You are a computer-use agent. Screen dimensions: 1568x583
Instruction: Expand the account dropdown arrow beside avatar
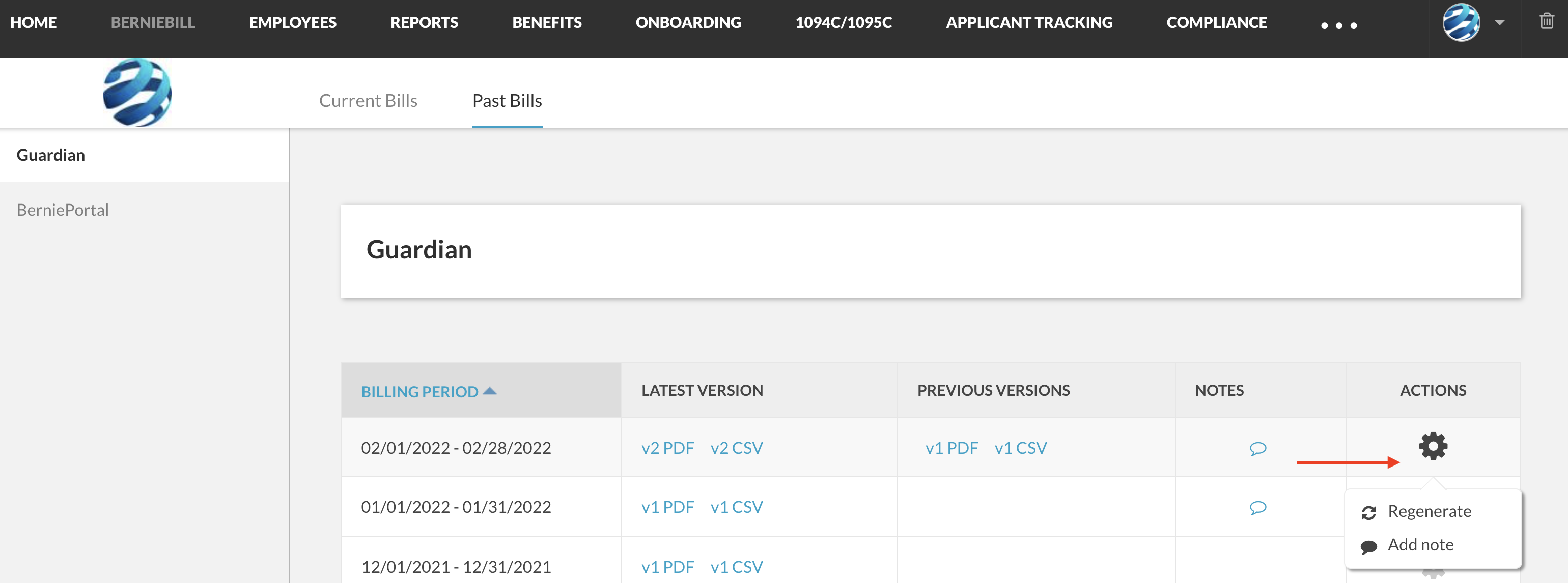tap(1500, 23)
